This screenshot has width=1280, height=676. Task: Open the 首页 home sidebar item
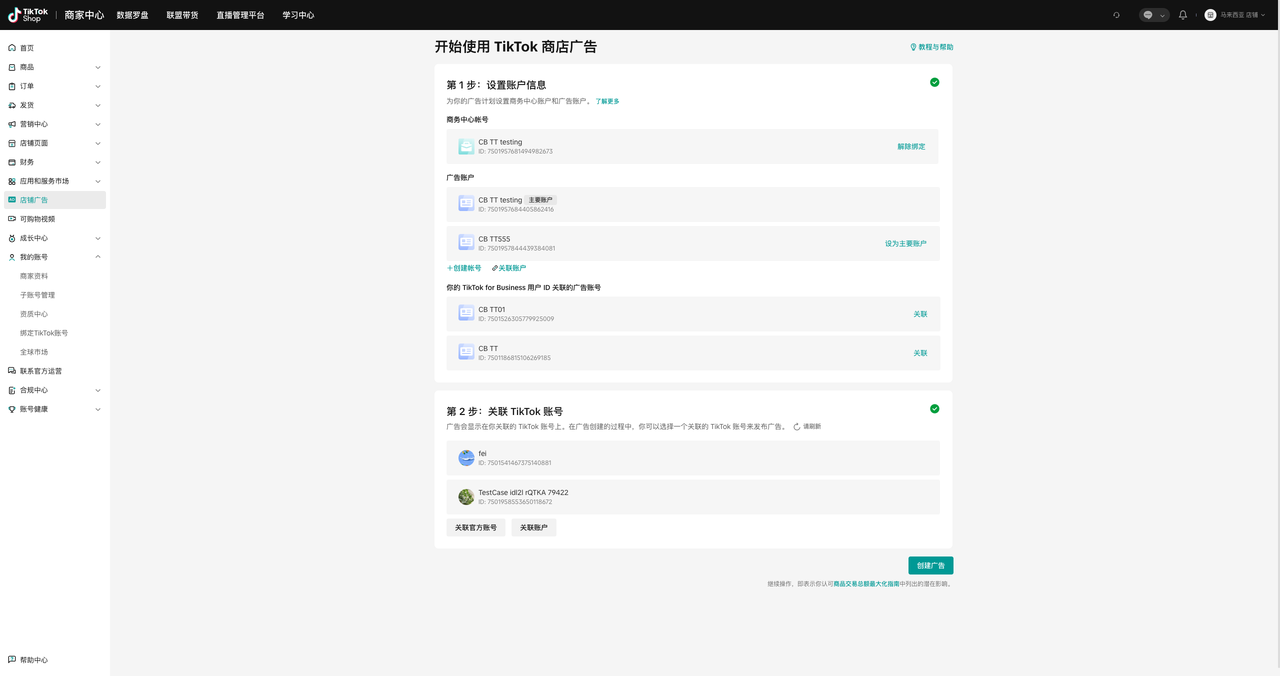click(x=27, y=48)
